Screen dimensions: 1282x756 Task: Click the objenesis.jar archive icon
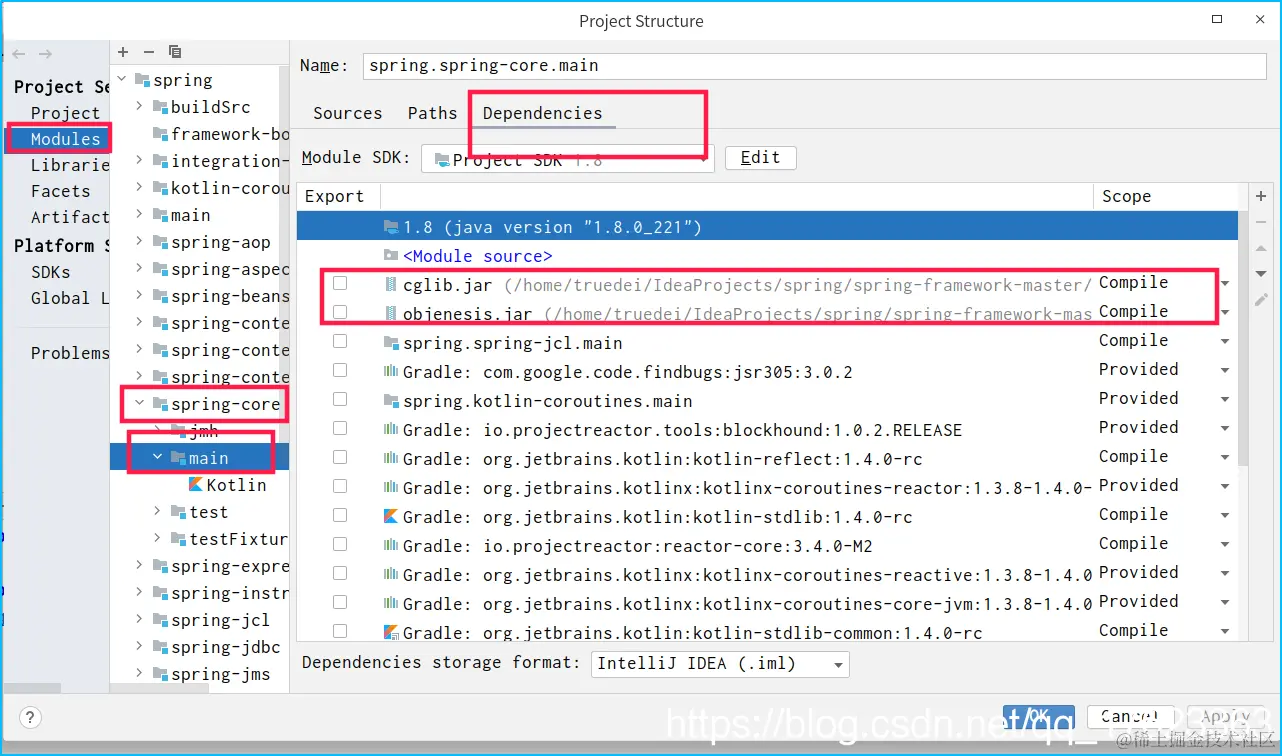[391, 314]
